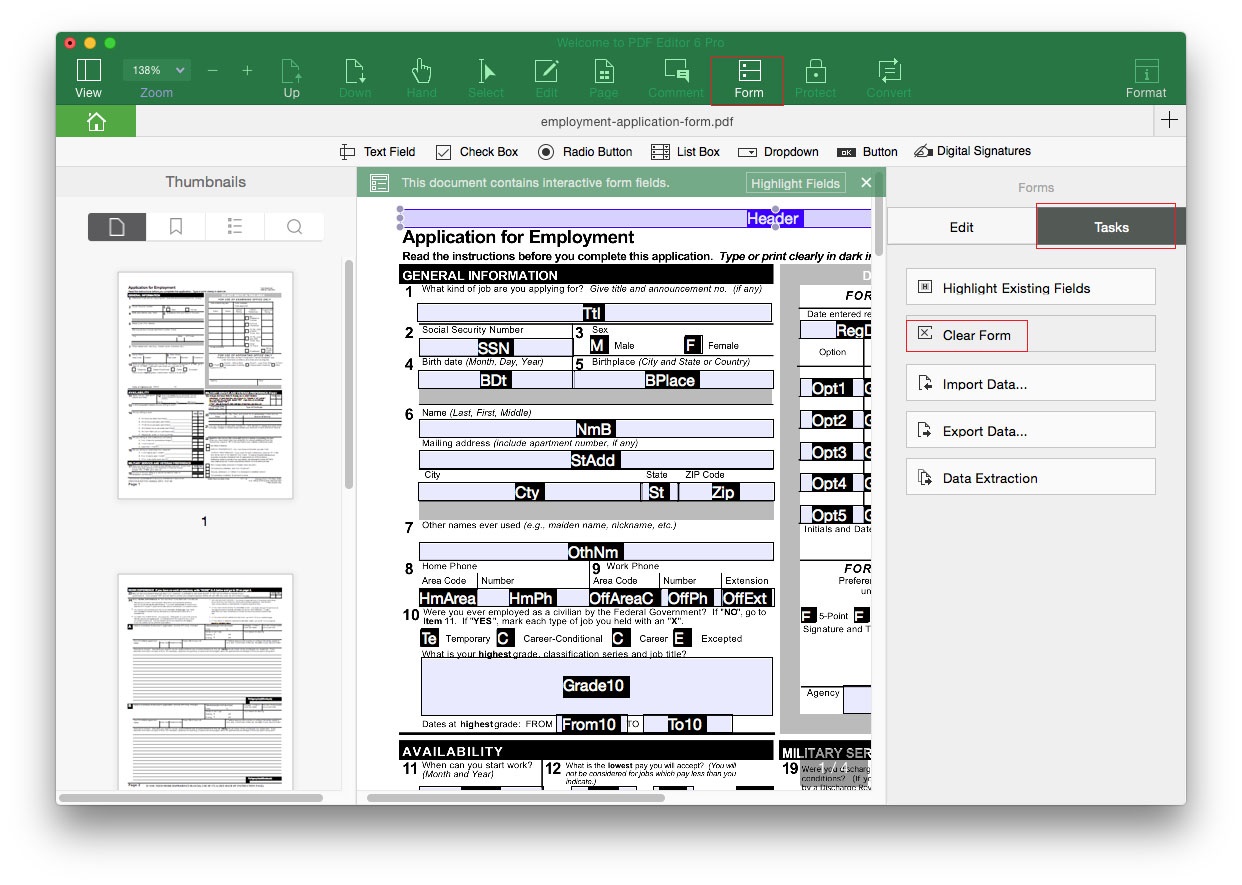The image size is (1242, 885).
Task: Select the Ttl form field
Action: click(x=595, y=313)
